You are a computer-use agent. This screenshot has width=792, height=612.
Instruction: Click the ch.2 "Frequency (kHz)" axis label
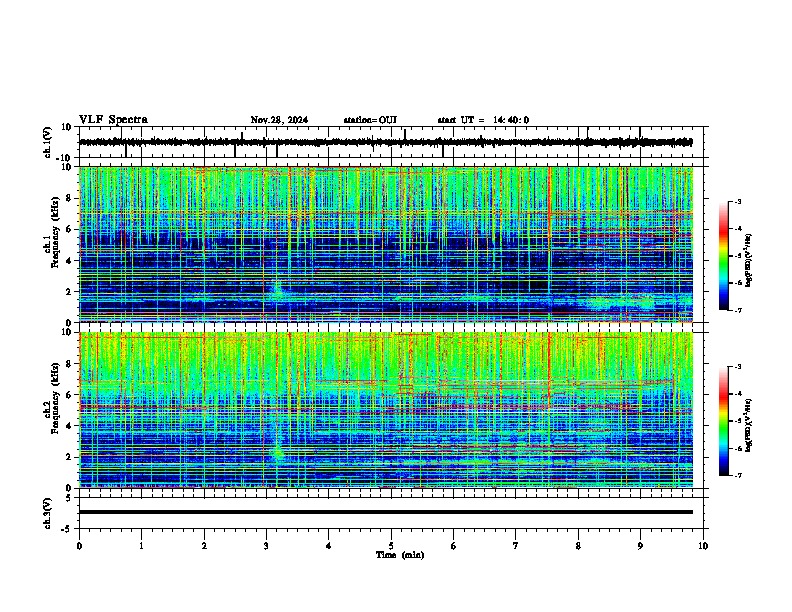55,398
